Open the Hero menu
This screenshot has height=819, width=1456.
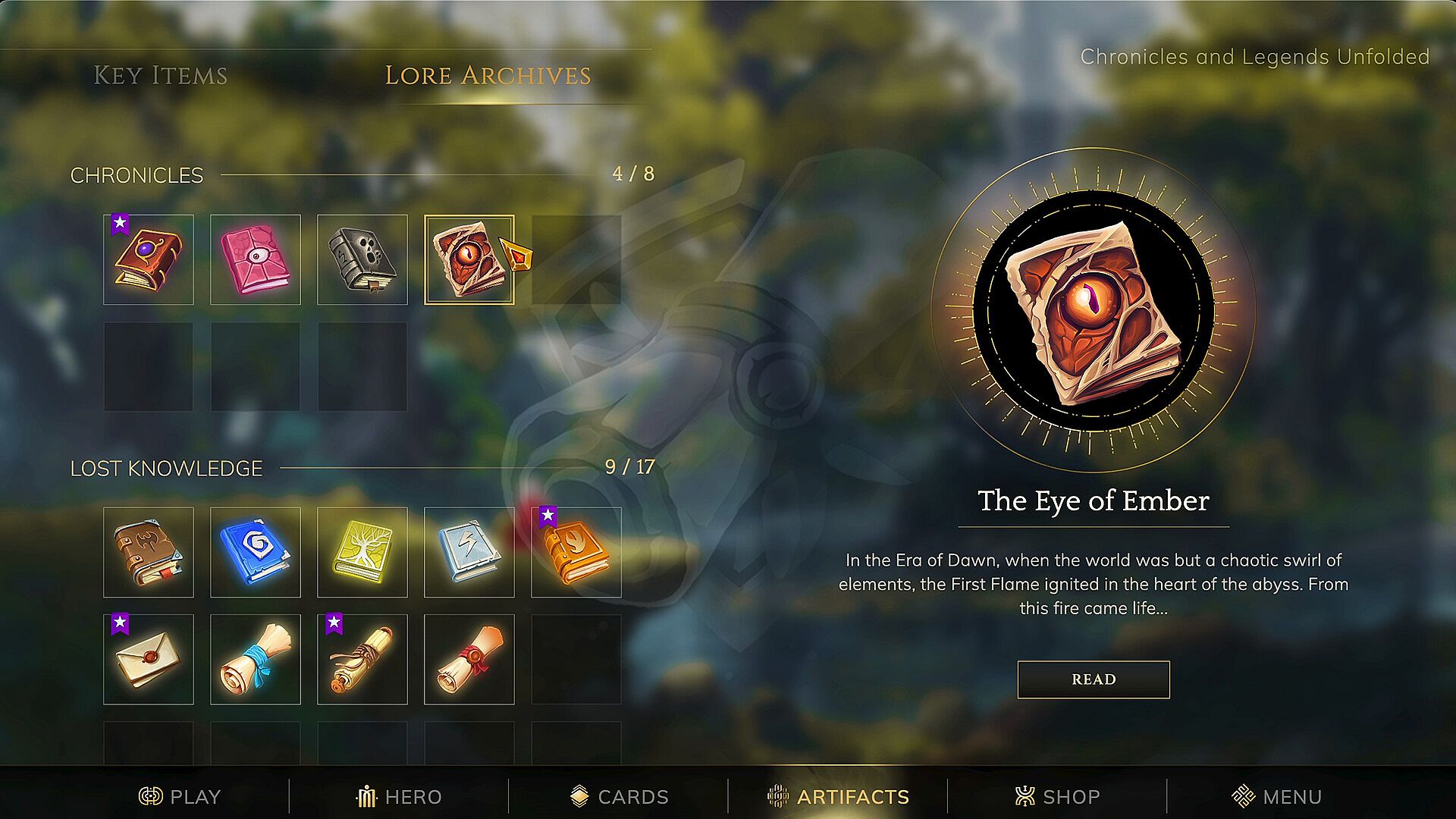click(399, 796)
